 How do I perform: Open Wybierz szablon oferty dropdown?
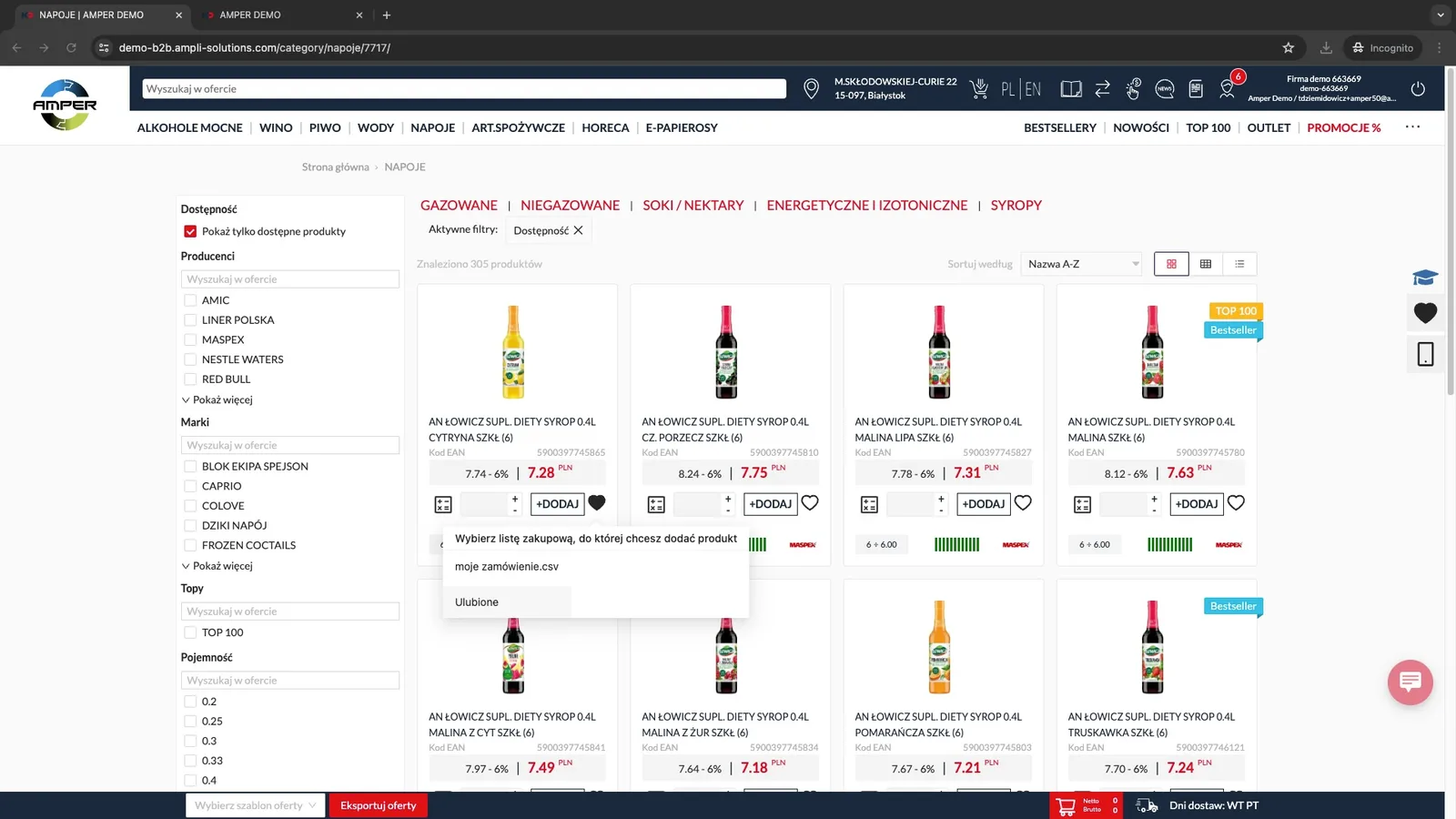tap(255, 805)
